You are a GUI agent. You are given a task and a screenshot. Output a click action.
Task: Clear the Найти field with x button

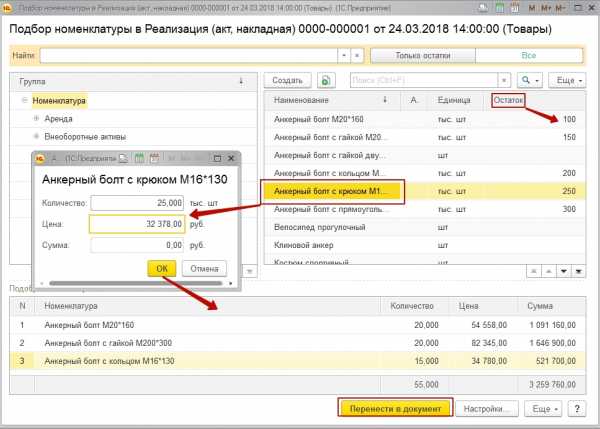pos(357,56)
